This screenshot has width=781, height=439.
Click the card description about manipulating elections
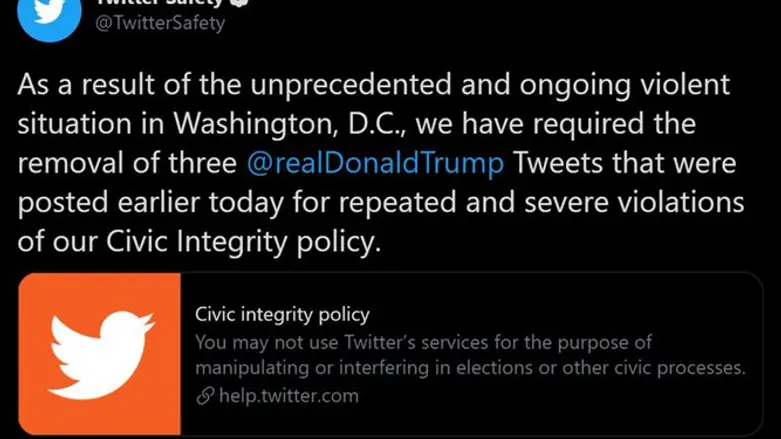click(x=470, y=356)
